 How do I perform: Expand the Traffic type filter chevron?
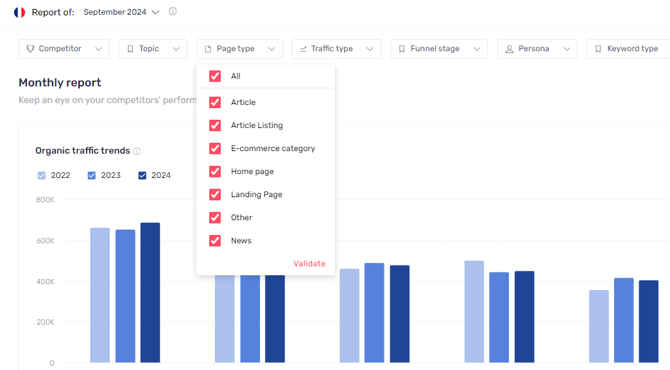(370, 49)
